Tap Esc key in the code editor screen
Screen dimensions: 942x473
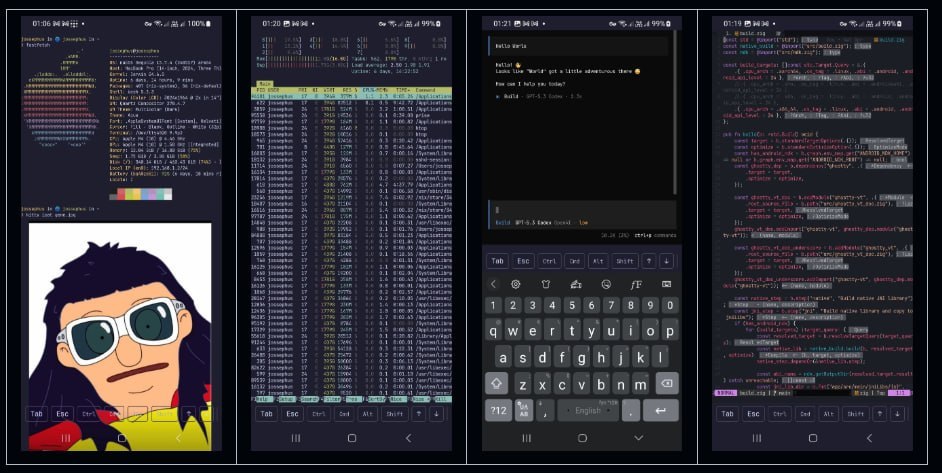tap(753, 413)
